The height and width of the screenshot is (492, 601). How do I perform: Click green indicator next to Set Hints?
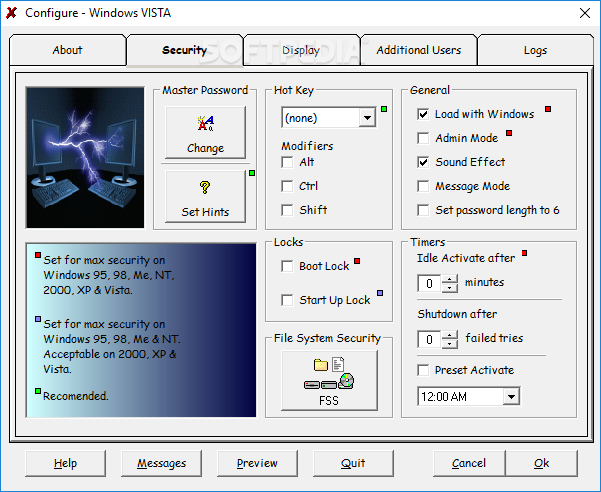252,173
